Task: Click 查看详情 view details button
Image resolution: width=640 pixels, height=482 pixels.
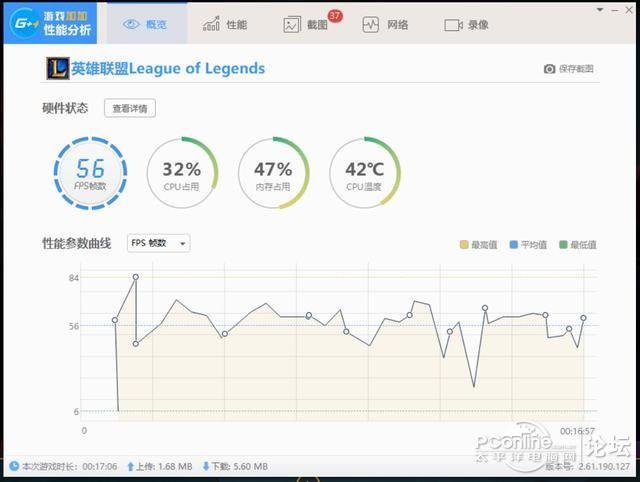Action: pyautogui.click(x=130, y=108)
